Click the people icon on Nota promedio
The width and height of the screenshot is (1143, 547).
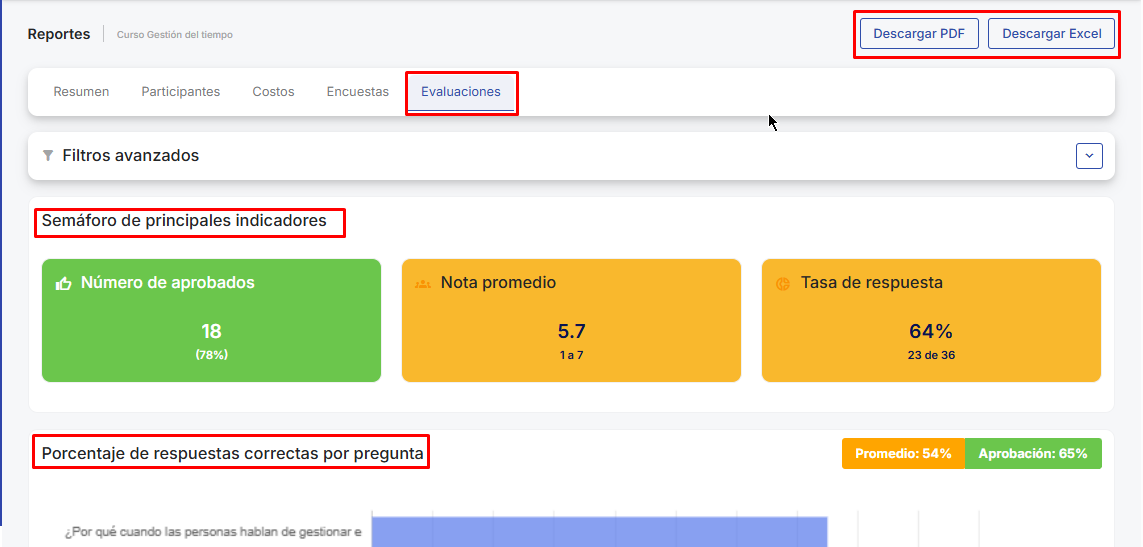423,284
